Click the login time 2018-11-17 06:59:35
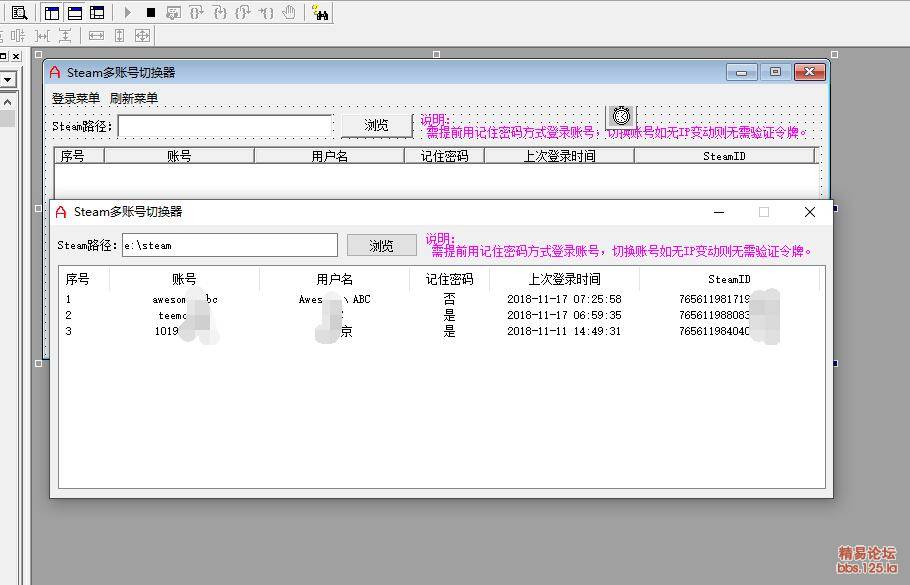The height and width of the screenshot is (585, 910). (564, 315)
